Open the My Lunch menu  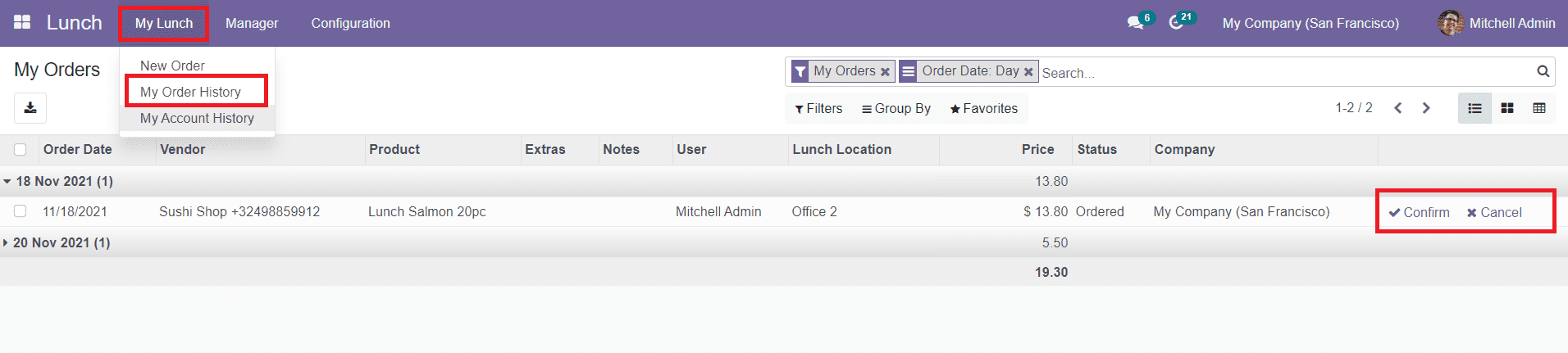pyautogui.click(x=164, y=23)
